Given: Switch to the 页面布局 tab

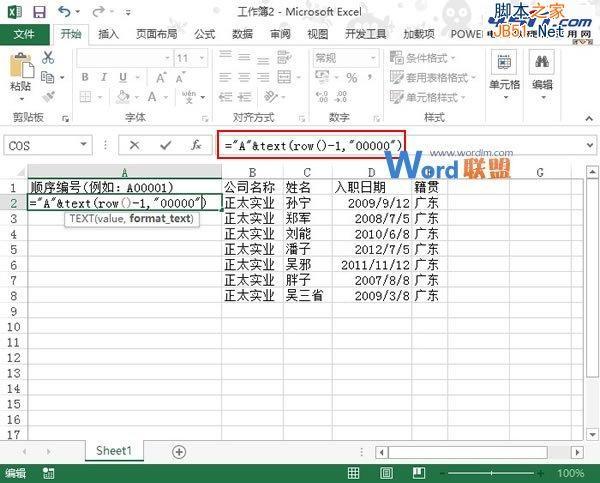Looking at the screenshot, I should pyautogui.click(x=157, y=34).
